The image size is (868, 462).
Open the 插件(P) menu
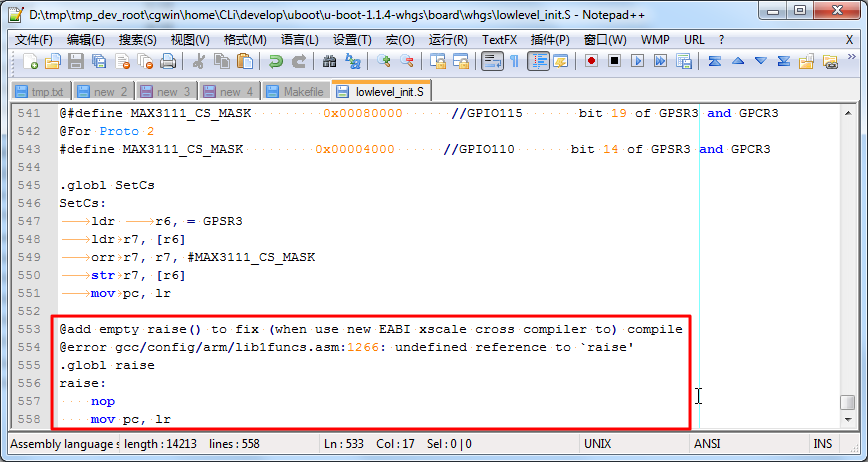550,40
